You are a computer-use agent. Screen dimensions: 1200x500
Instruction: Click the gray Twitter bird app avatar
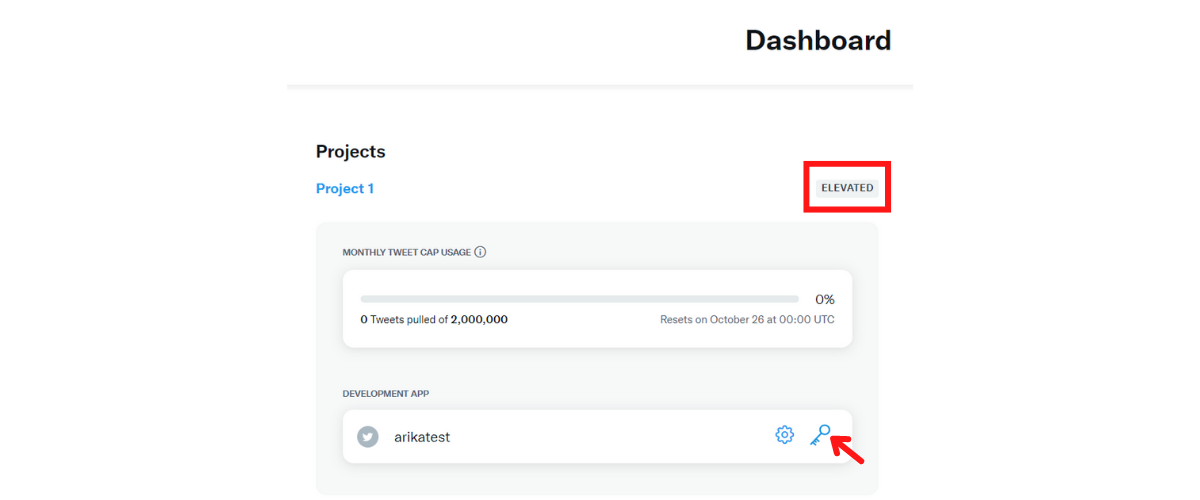pos(368,437)
